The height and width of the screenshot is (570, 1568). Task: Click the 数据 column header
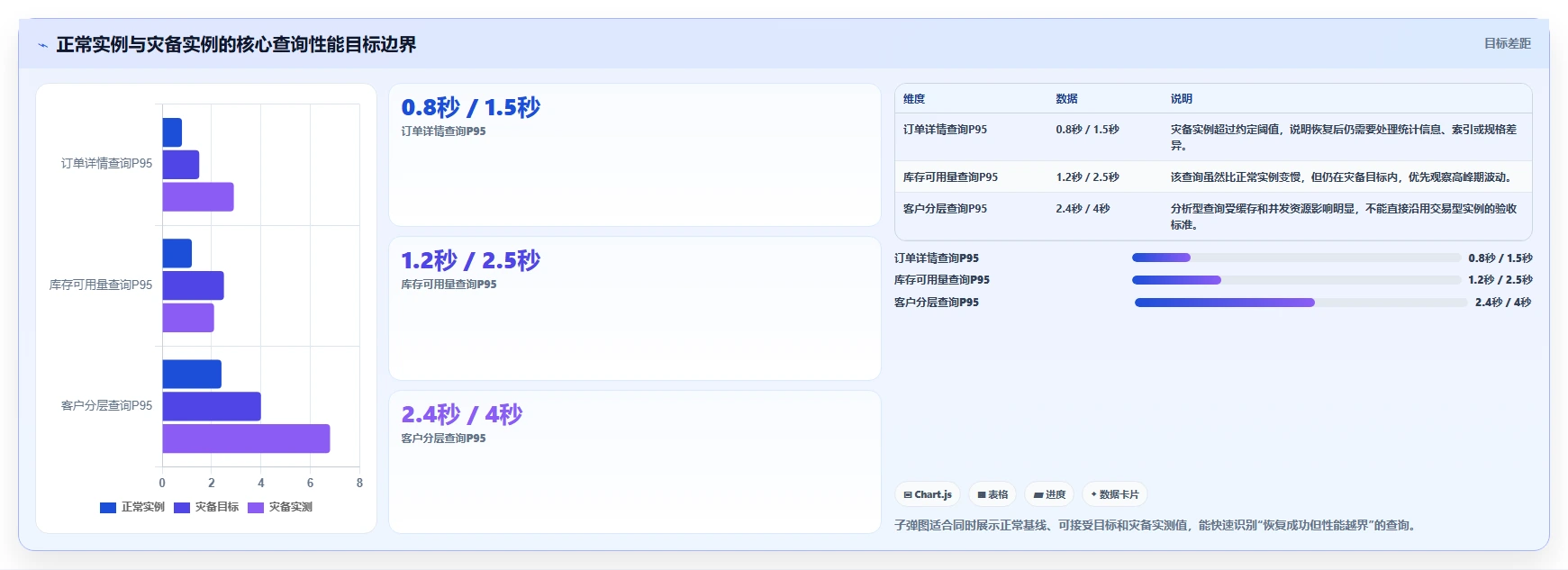1067,99
